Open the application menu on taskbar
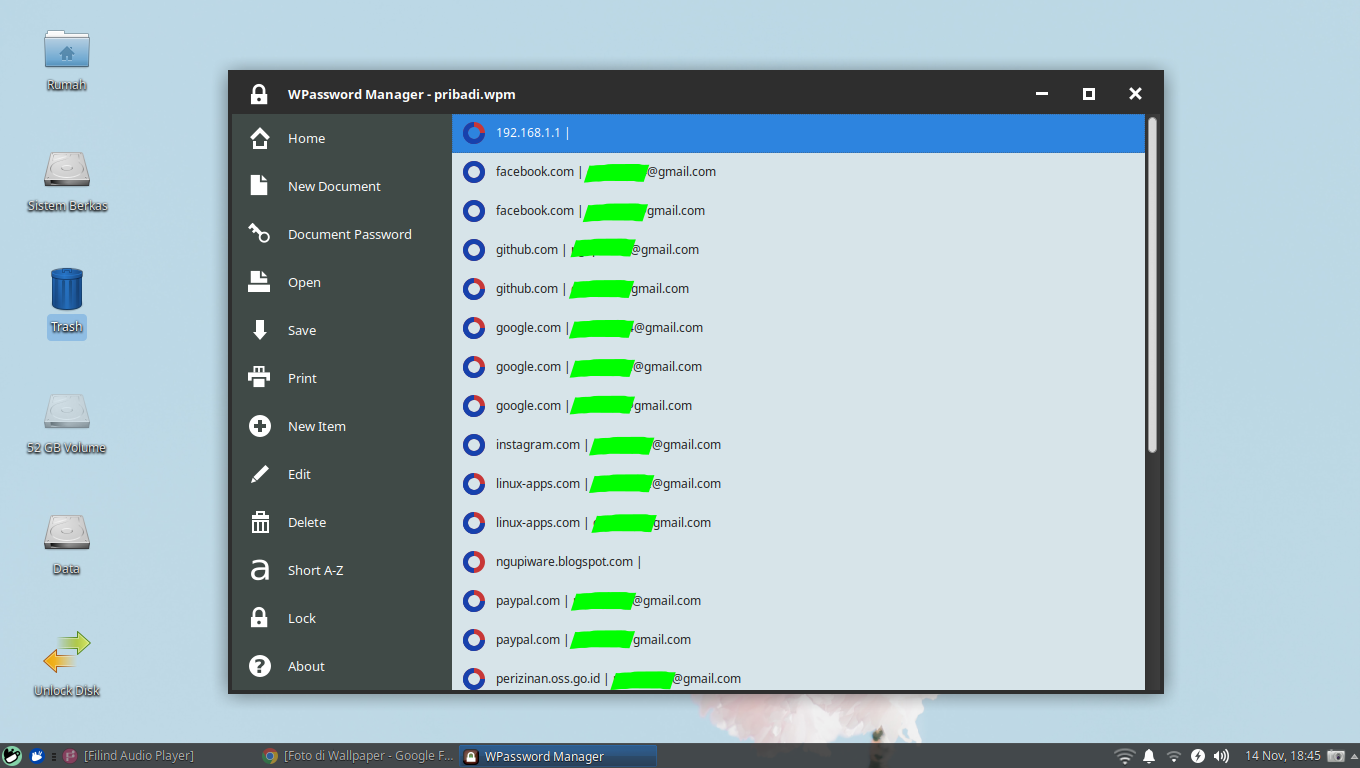 point(12,756)
